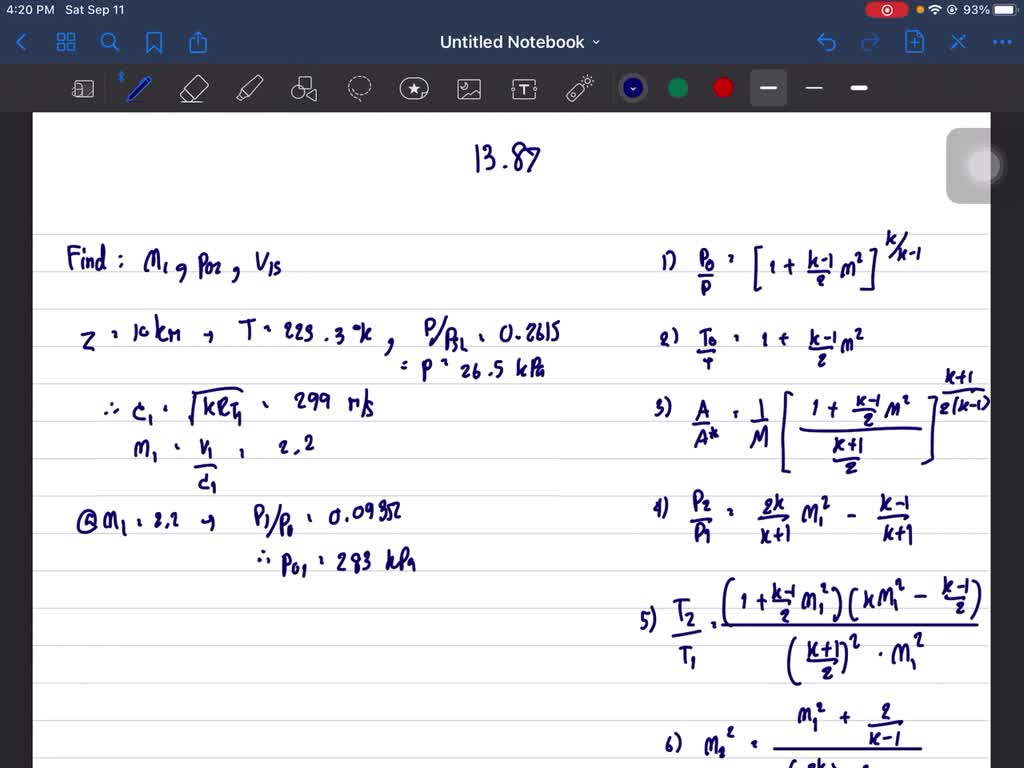Activate the Shapes tool
The width and height of the screenshot is (1024, 768).
point(303,89)
